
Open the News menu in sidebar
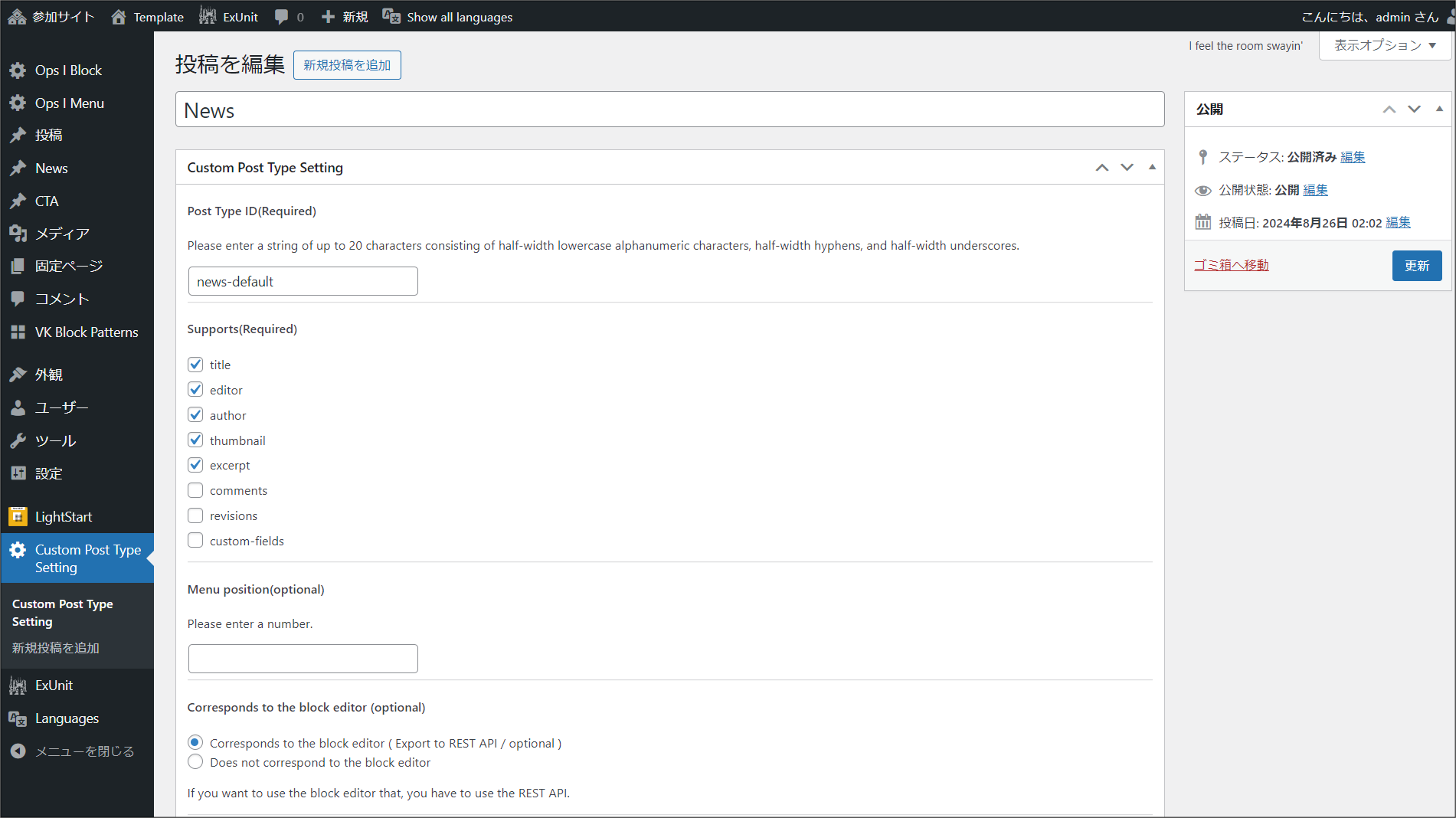(x=51, y=169)
